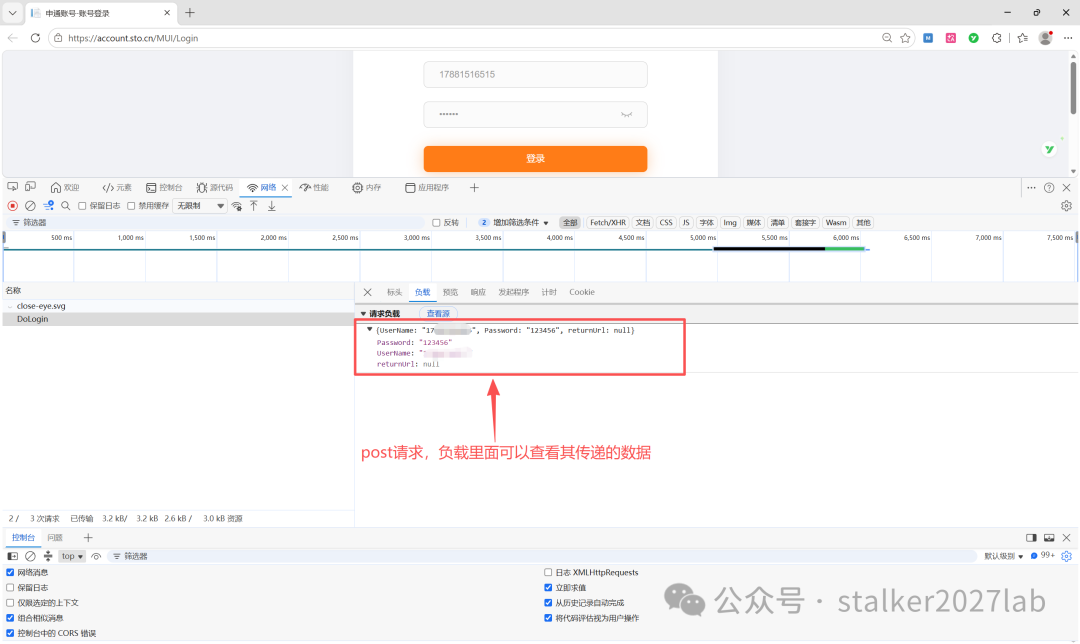Click the page vertical scrollbar
This screenshot has width=1080, height=644.
pos(1073,88)
